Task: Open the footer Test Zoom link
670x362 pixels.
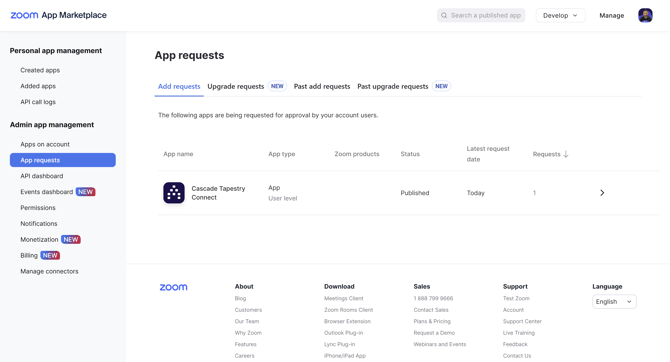Action: point(516,298)
